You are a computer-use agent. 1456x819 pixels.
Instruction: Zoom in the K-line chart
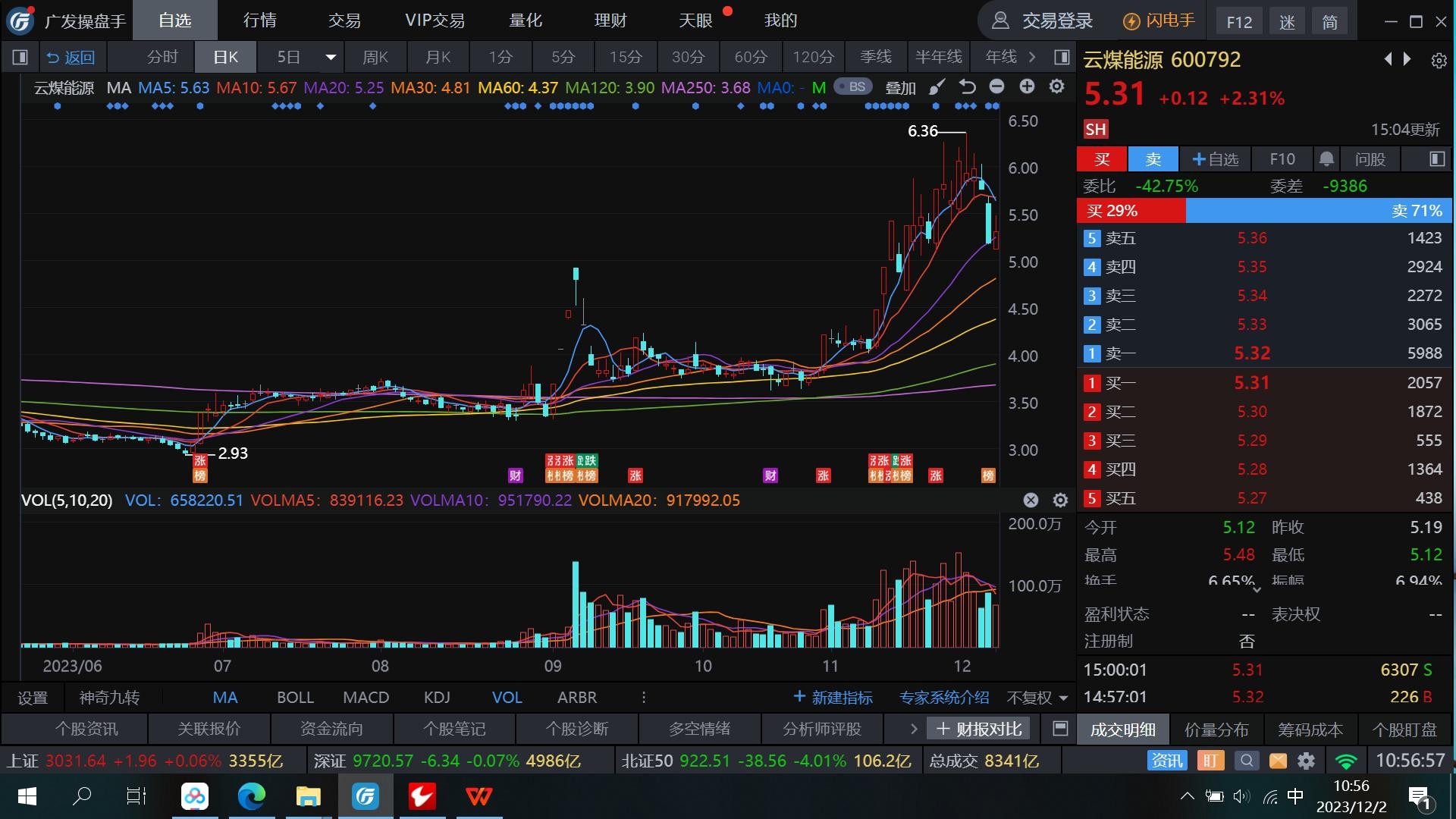coord(1027,87)
